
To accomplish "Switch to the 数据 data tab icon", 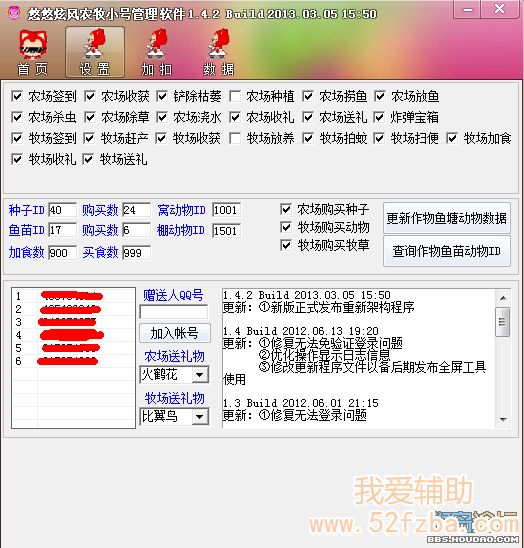I will pos(219,52).
